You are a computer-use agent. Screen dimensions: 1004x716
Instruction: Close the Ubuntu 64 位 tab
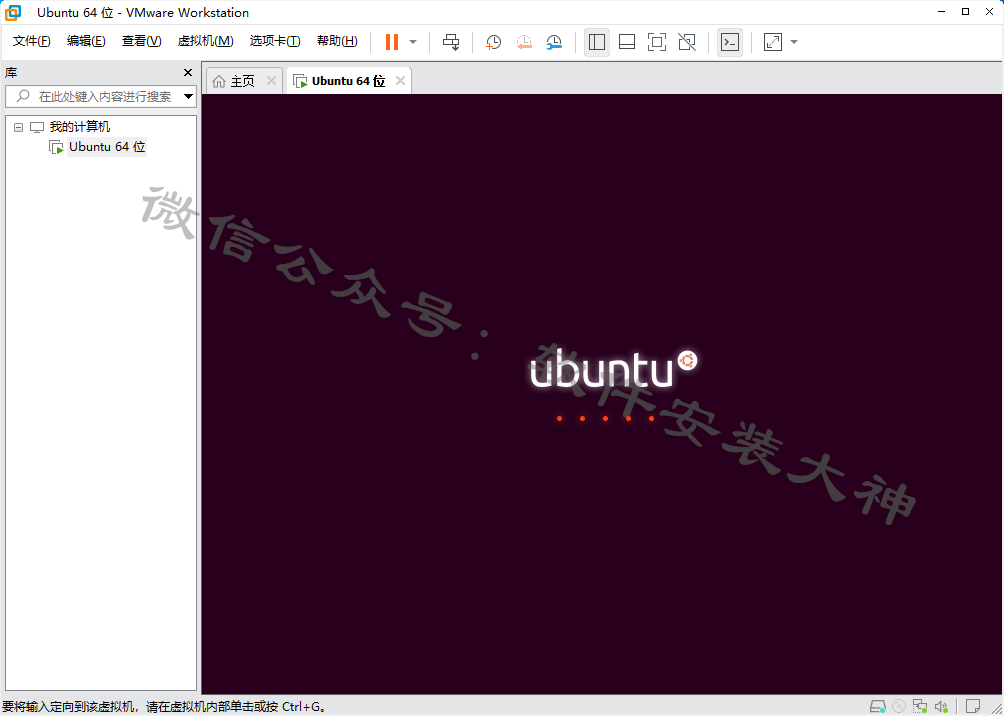pos(400,81)
